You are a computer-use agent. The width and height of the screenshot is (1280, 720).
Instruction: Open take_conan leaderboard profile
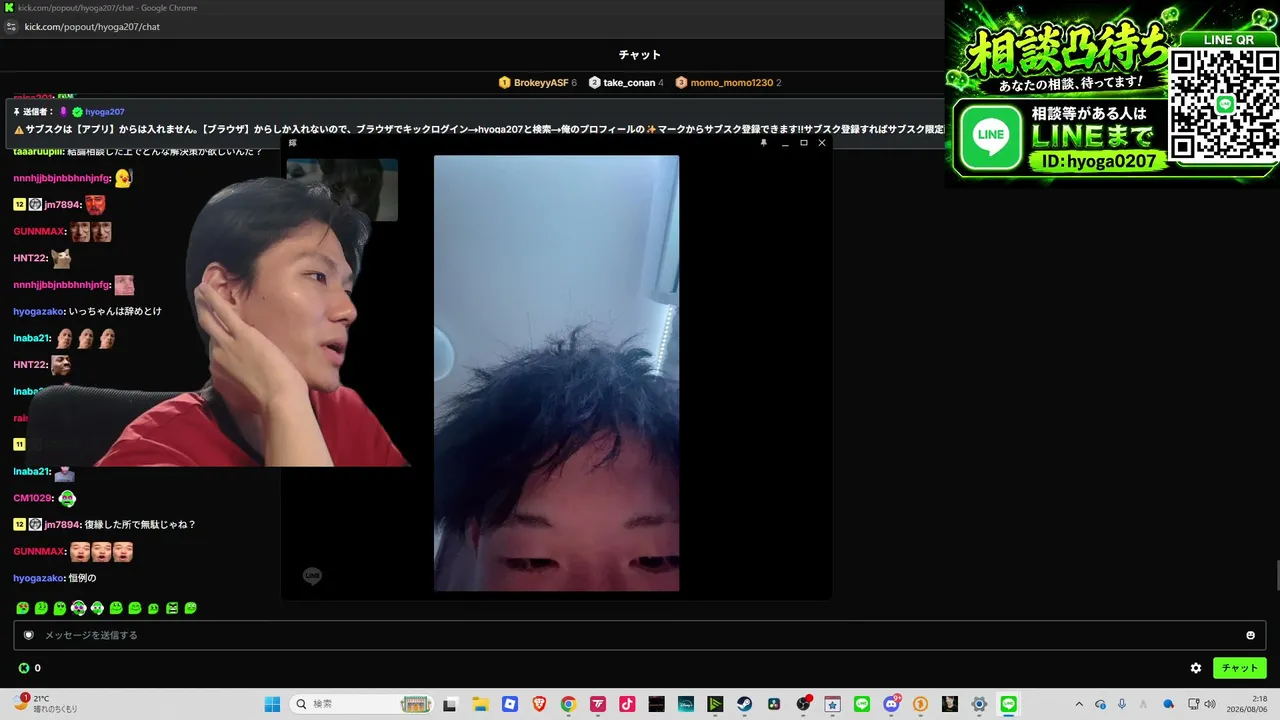[627, 83]
